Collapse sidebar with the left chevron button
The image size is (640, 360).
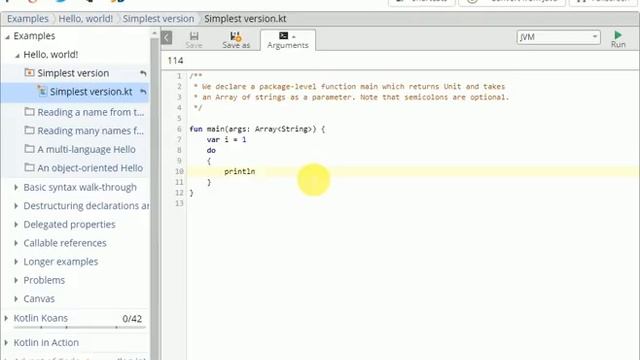(x=167, y=38)
